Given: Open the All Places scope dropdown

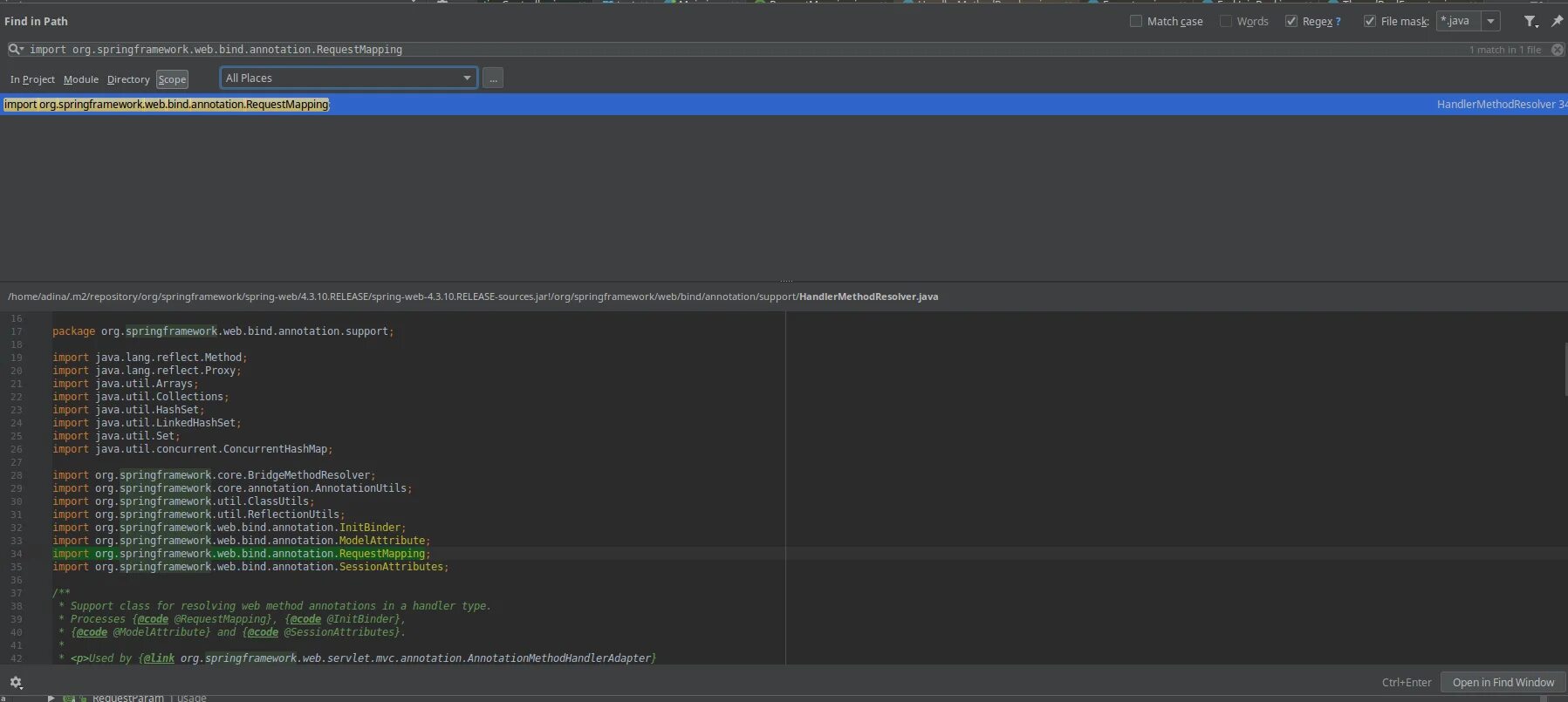Looking at the screenshot, I should tap(348, 78).
